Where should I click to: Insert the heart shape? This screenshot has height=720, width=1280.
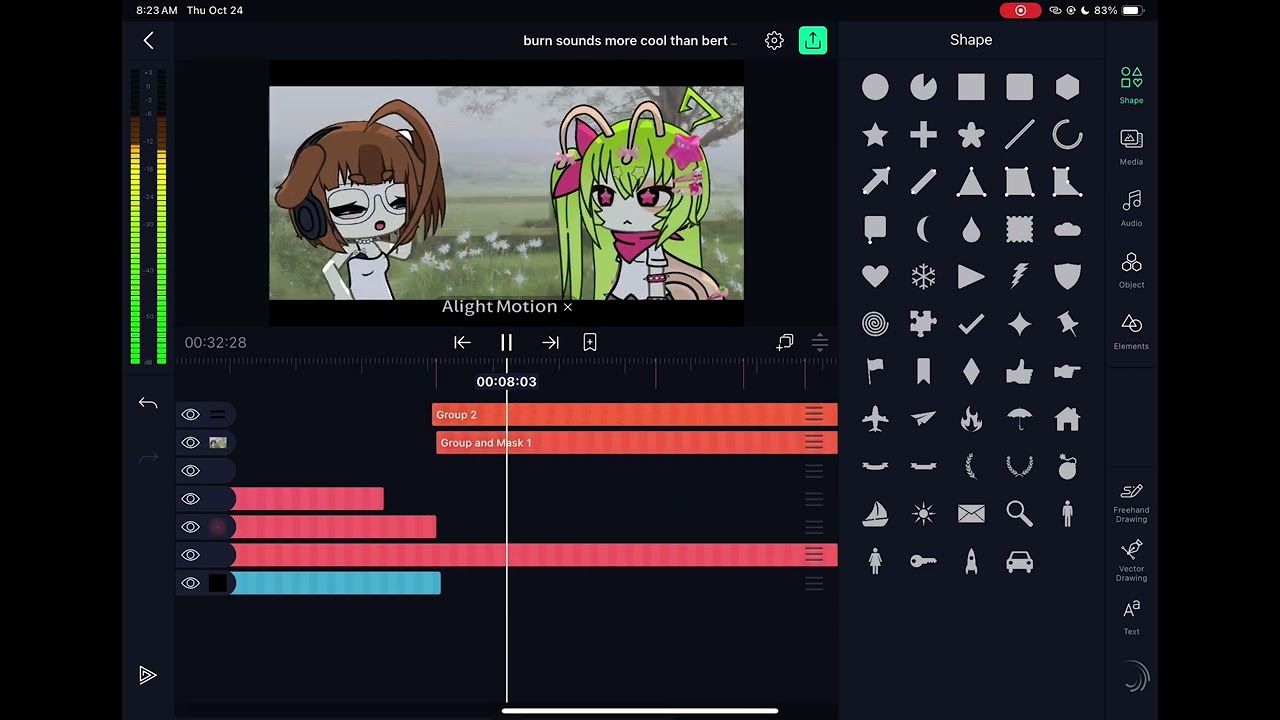tap(875, 277)
